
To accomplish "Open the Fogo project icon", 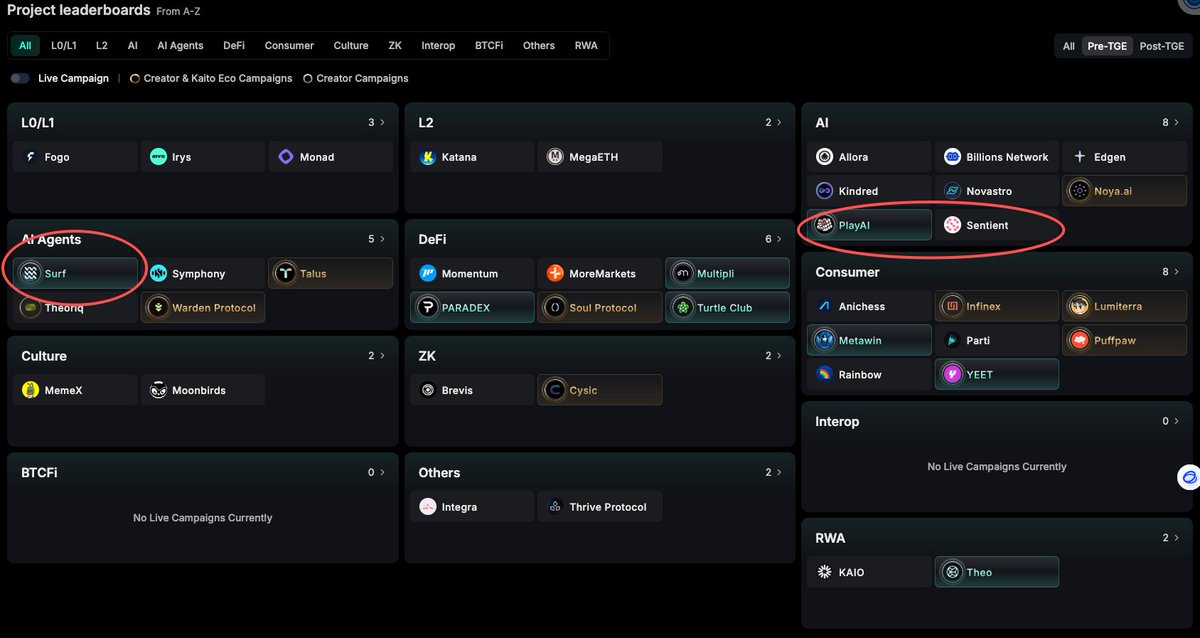I will coord(30,157).
